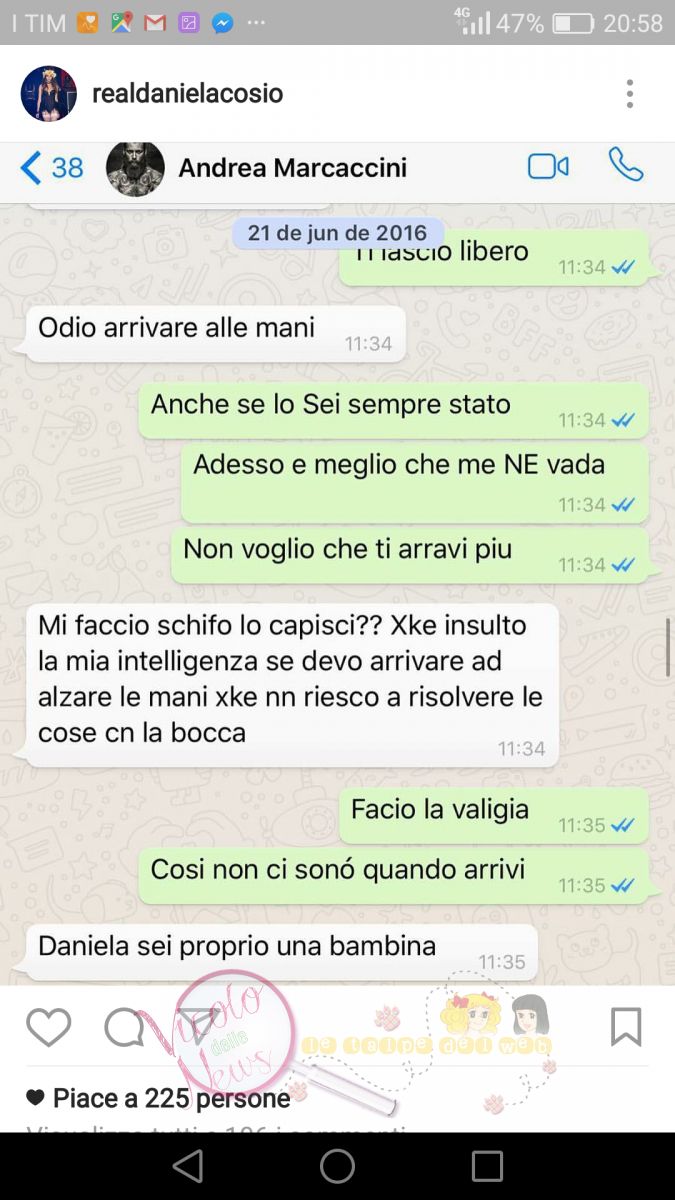Go back using the 38 chevron
Viewport: 675px width, 1200px height.
[52, 167]
